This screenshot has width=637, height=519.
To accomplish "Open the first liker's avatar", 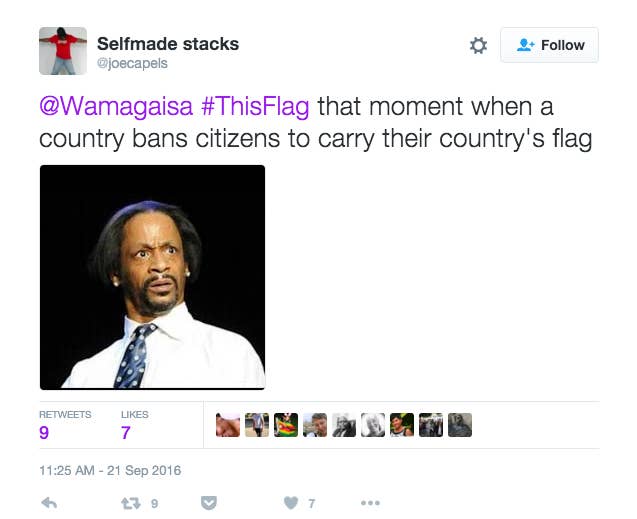I will click(228, 425).
